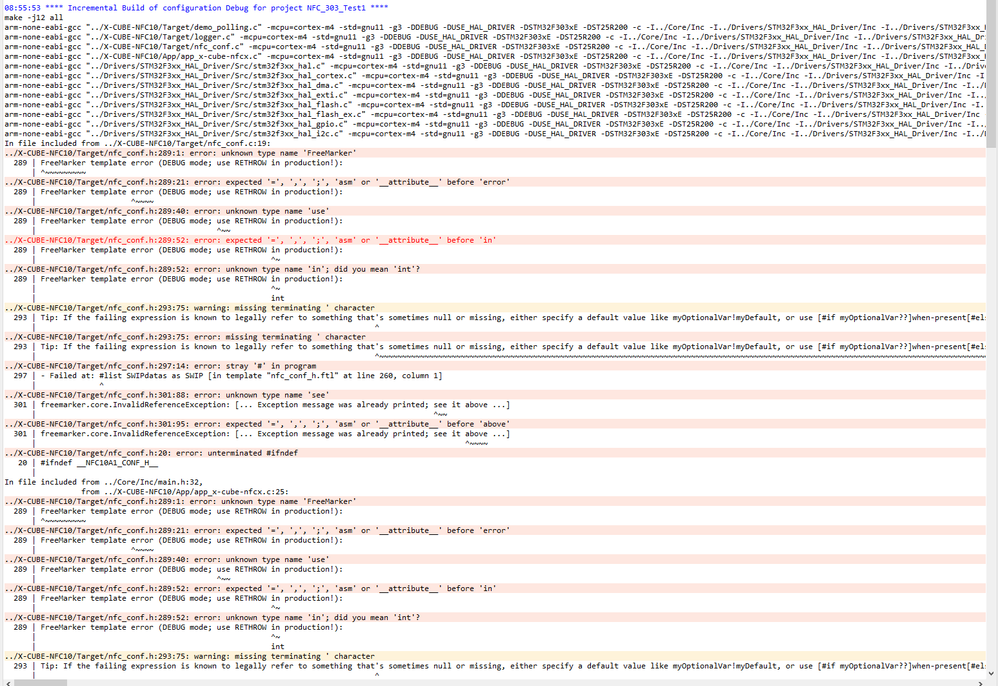
Task: Click the gcc line compiling stm32f3xx_hal_i2c.c
Action: pyautogui.click(x=495, y=134)
